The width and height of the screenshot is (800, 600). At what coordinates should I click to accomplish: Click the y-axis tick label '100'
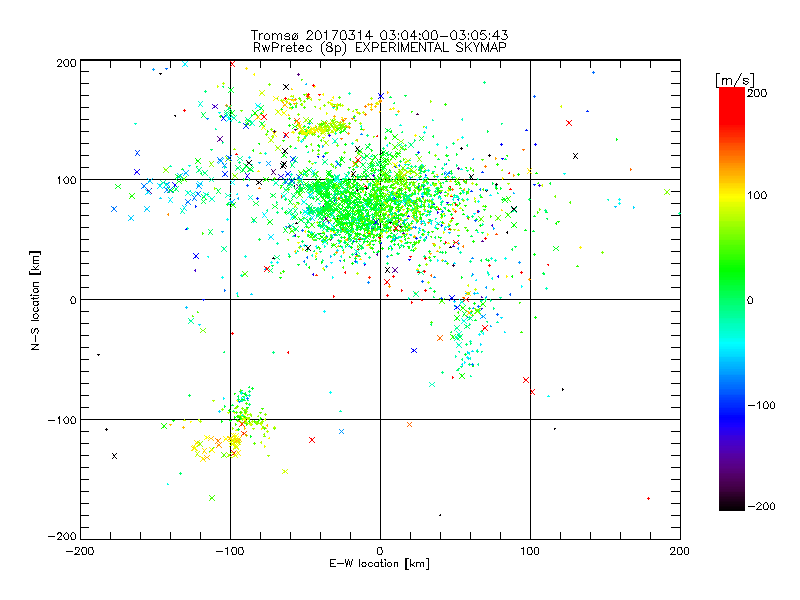(66, 180)
